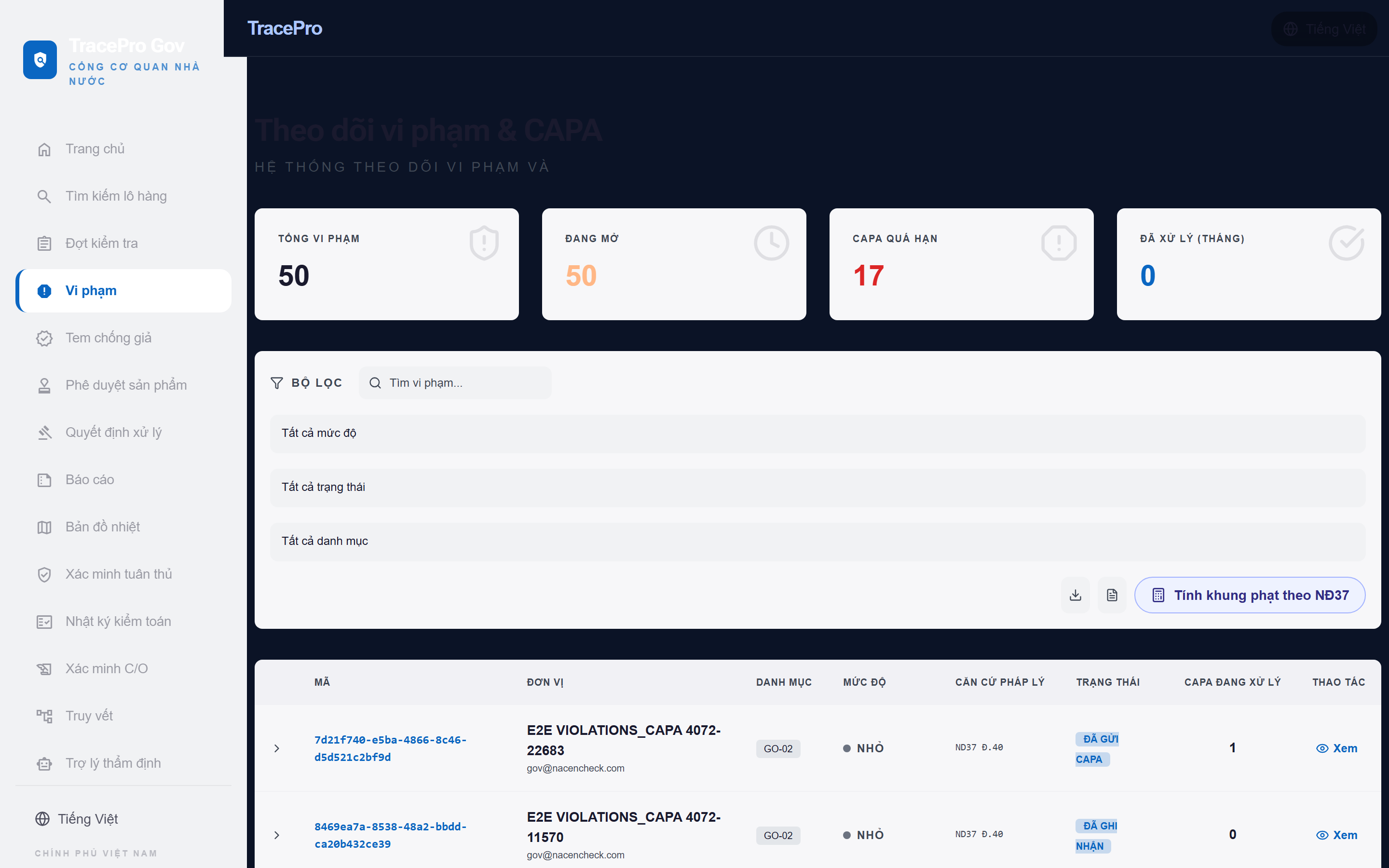Click the TỔNG VI PHẠM stat card

pos(387,264)
